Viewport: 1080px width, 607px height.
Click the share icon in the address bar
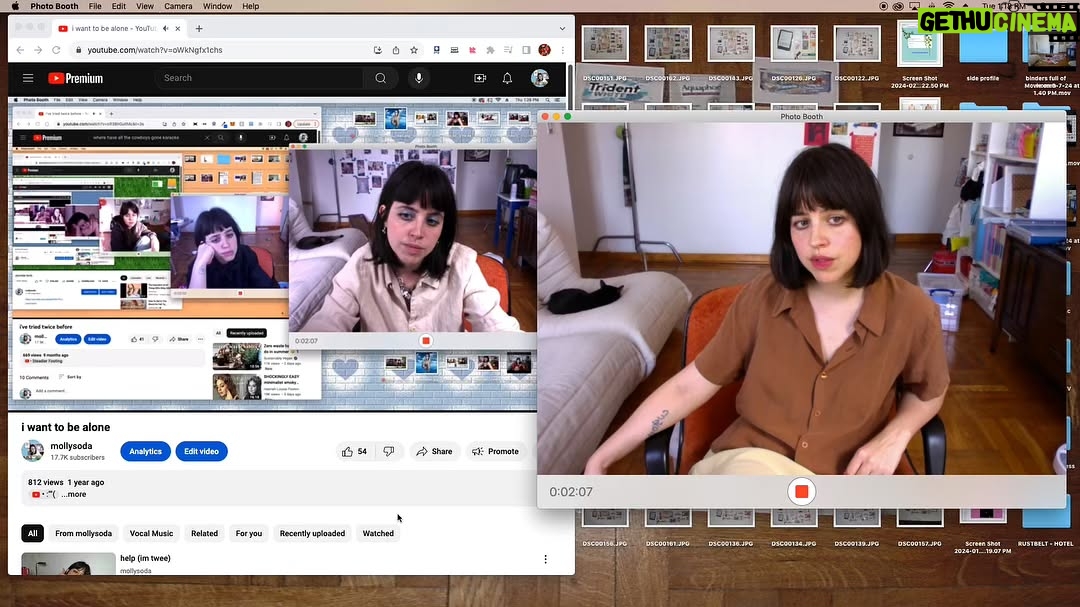(x=396, y=50)
